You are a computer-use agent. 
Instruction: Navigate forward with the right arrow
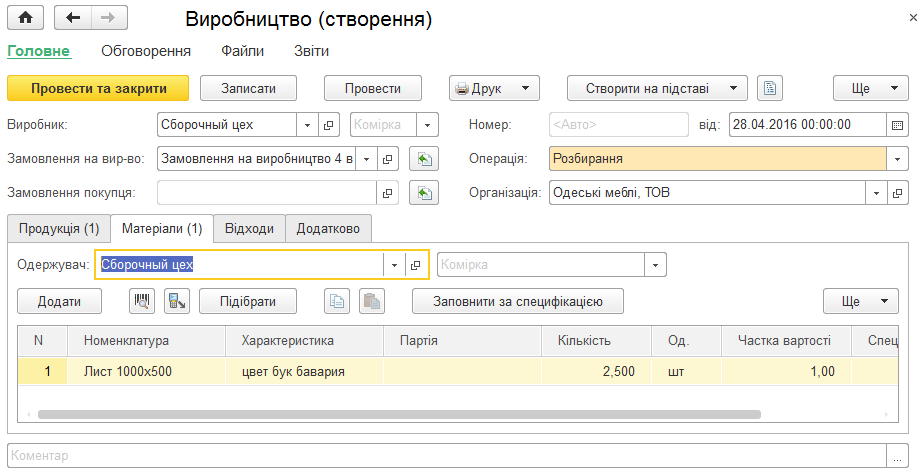click(x=109, y=18)
